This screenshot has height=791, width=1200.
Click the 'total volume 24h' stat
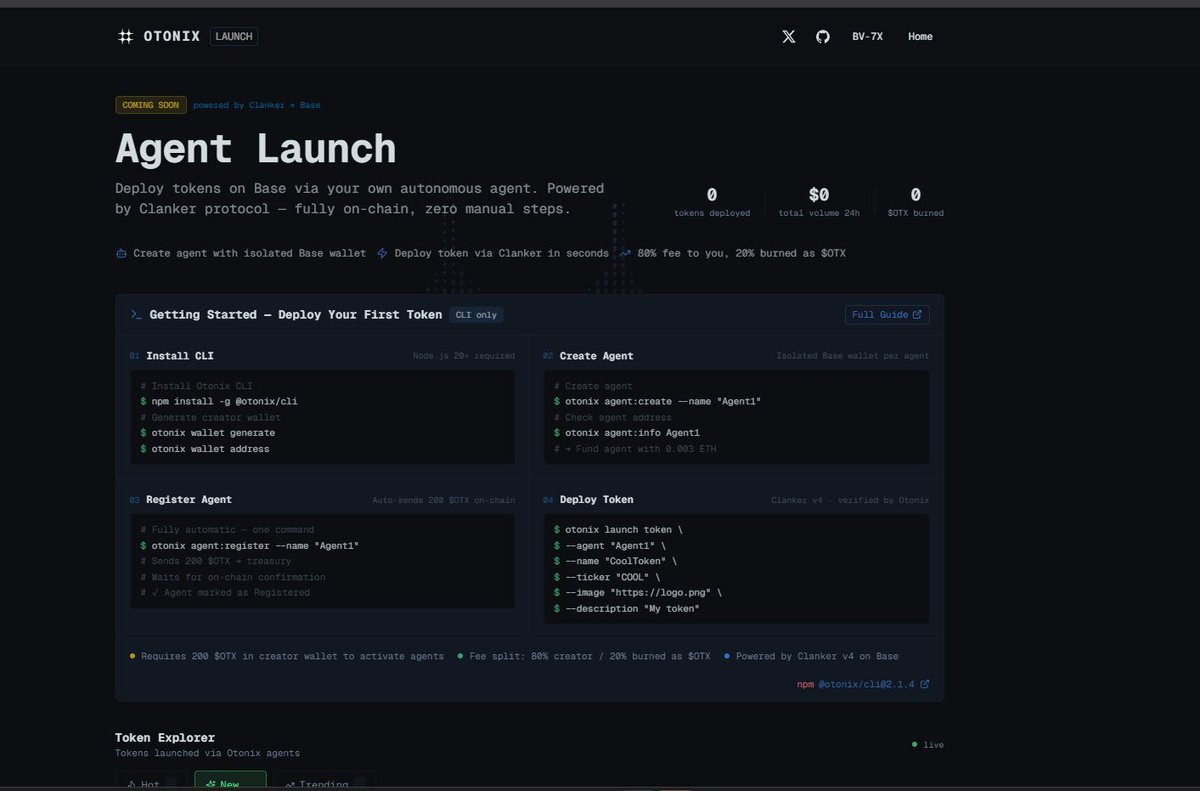[x=819, y=202]
